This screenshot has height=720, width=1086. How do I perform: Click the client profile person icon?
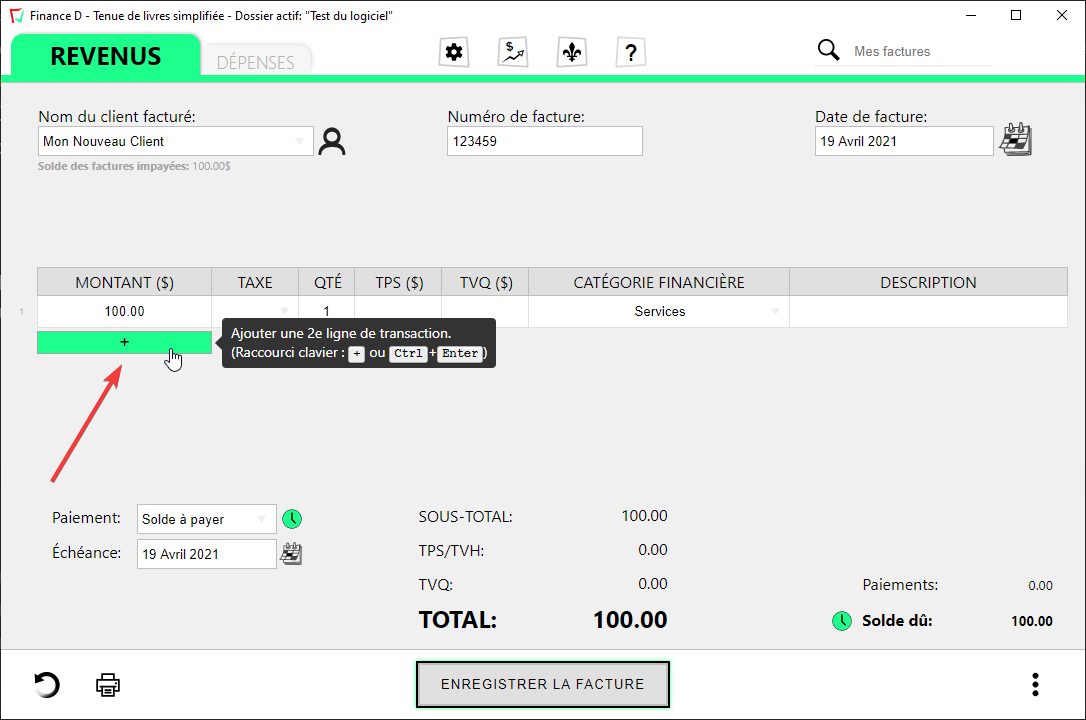331,142
